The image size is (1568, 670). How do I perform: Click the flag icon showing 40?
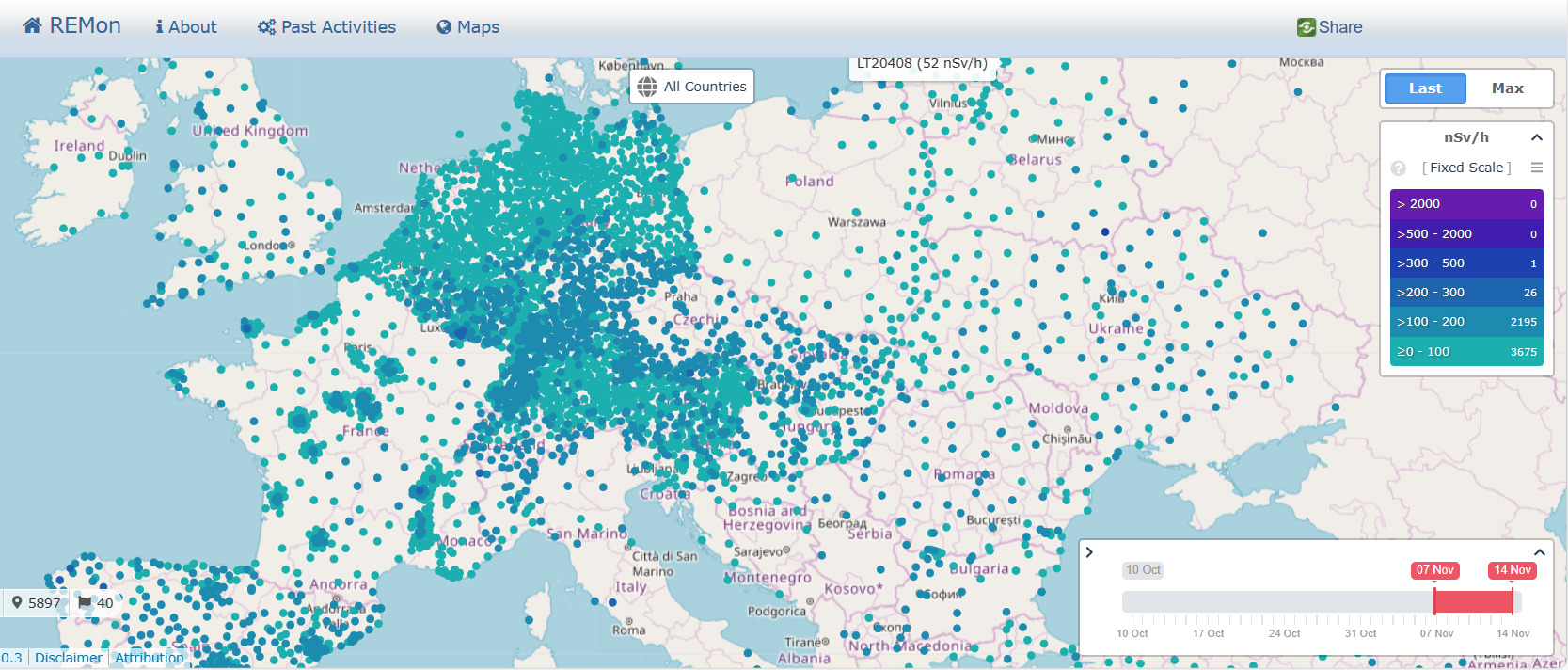85,602
